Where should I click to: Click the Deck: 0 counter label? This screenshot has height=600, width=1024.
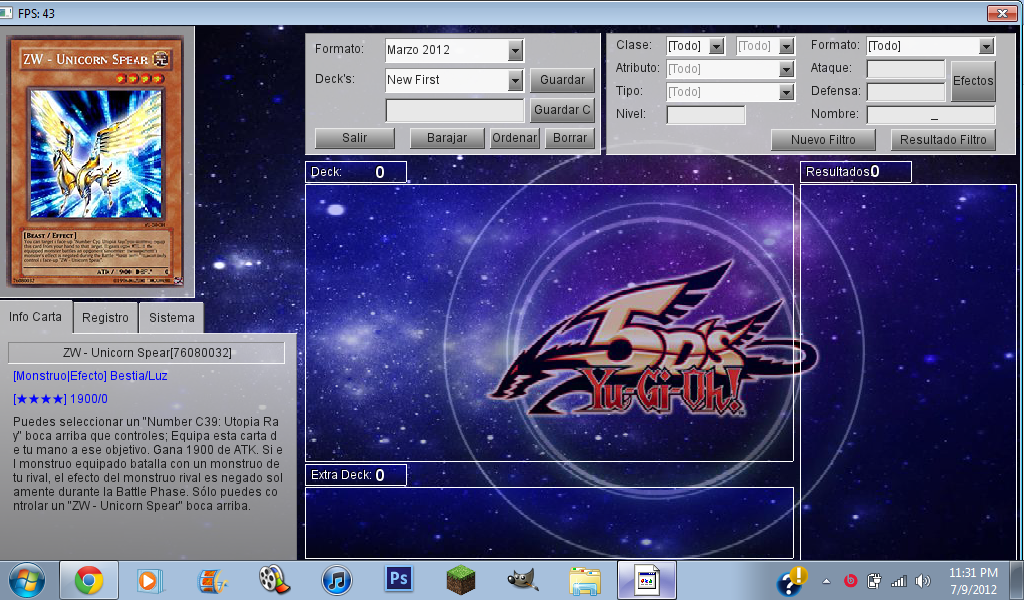pos(356,172)
